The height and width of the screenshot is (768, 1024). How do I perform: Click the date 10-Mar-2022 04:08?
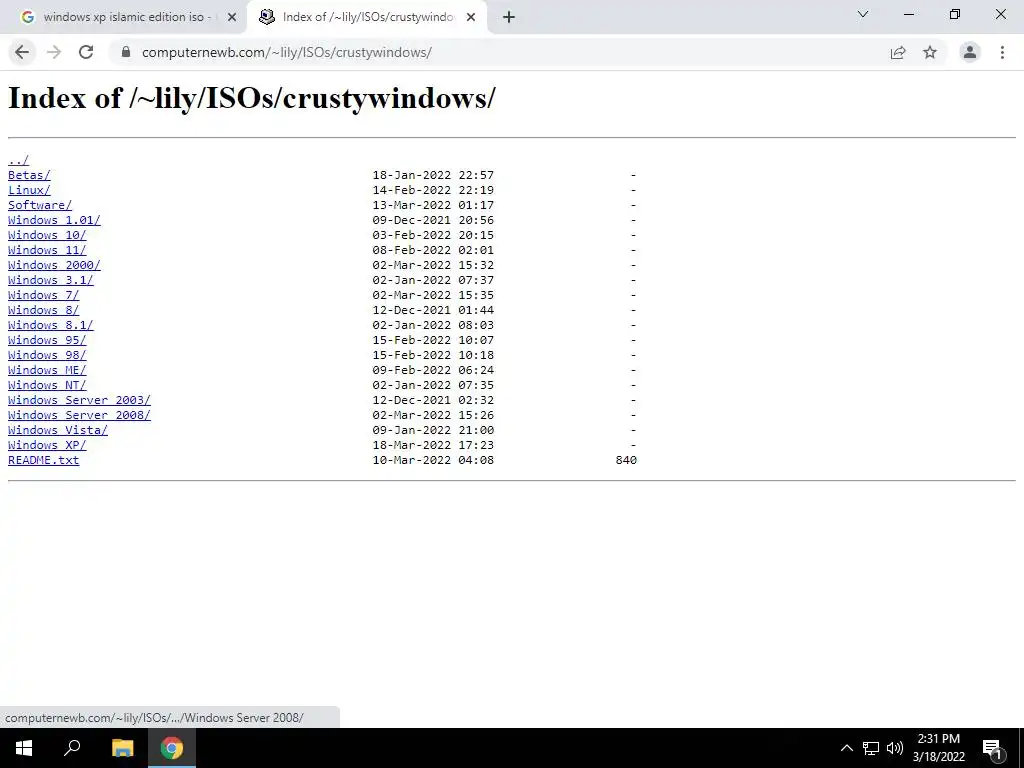pyautogui.click(x=433, y=460)
